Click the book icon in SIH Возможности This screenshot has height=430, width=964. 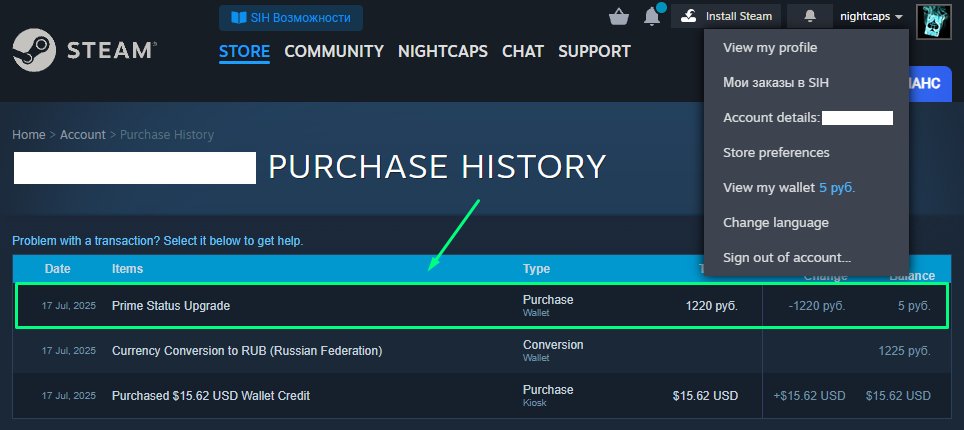coord(239,18)
